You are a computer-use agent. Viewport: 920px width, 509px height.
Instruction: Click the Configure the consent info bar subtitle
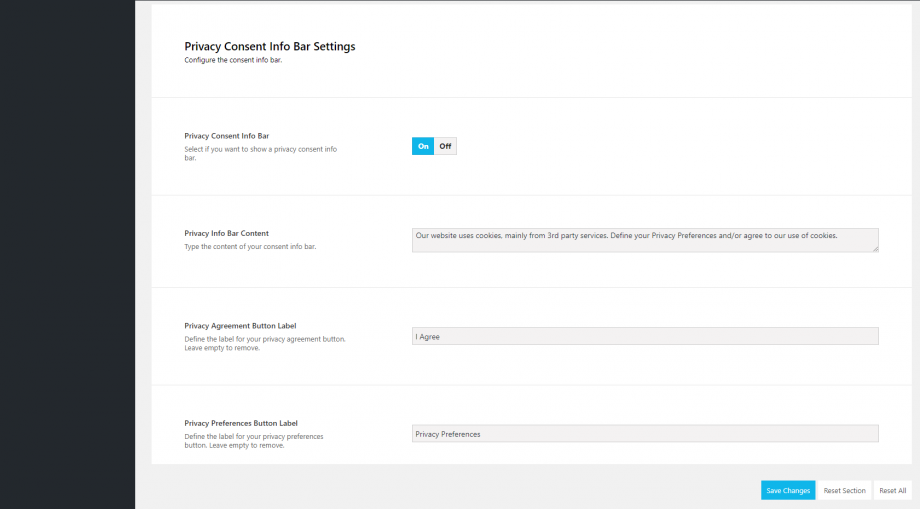[233, 60]
